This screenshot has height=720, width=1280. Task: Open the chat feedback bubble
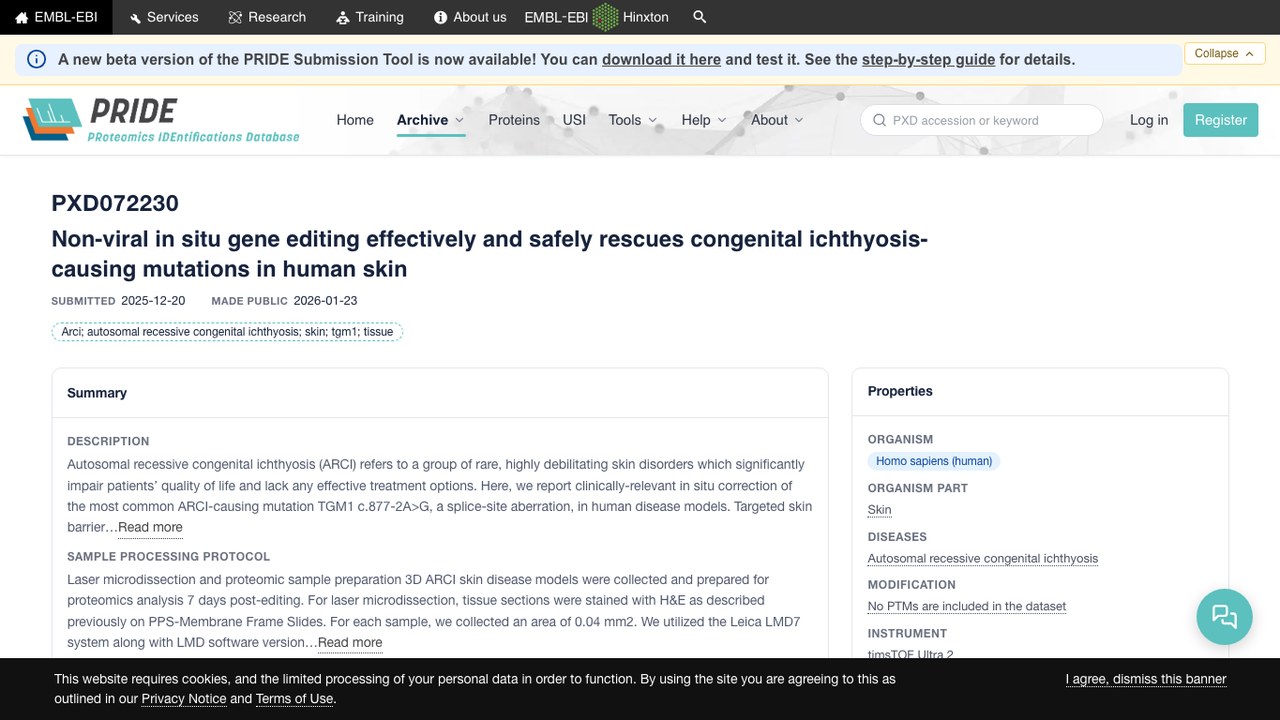pyautogui.click(x=1224, y=616)
